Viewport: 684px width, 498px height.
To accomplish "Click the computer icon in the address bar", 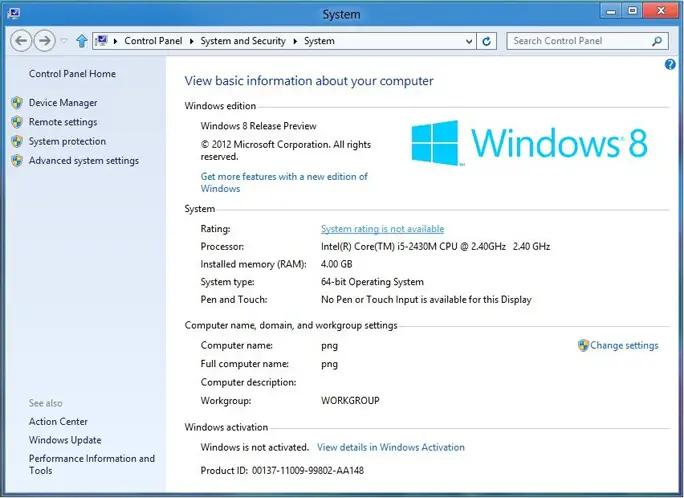I will 102,41.
